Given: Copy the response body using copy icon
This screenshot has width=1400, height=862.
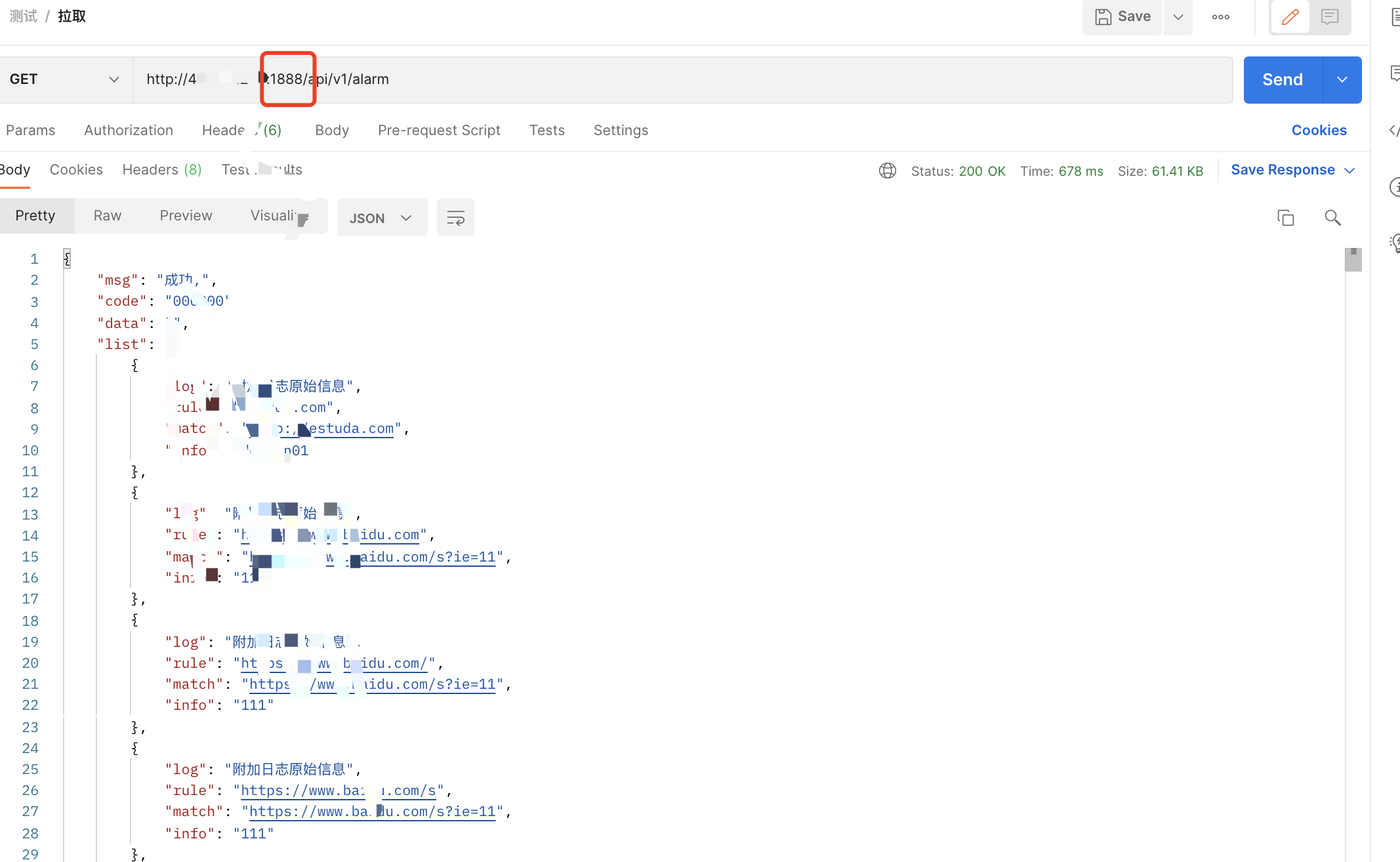Looking at the screenshot, I should [1285, 217].
